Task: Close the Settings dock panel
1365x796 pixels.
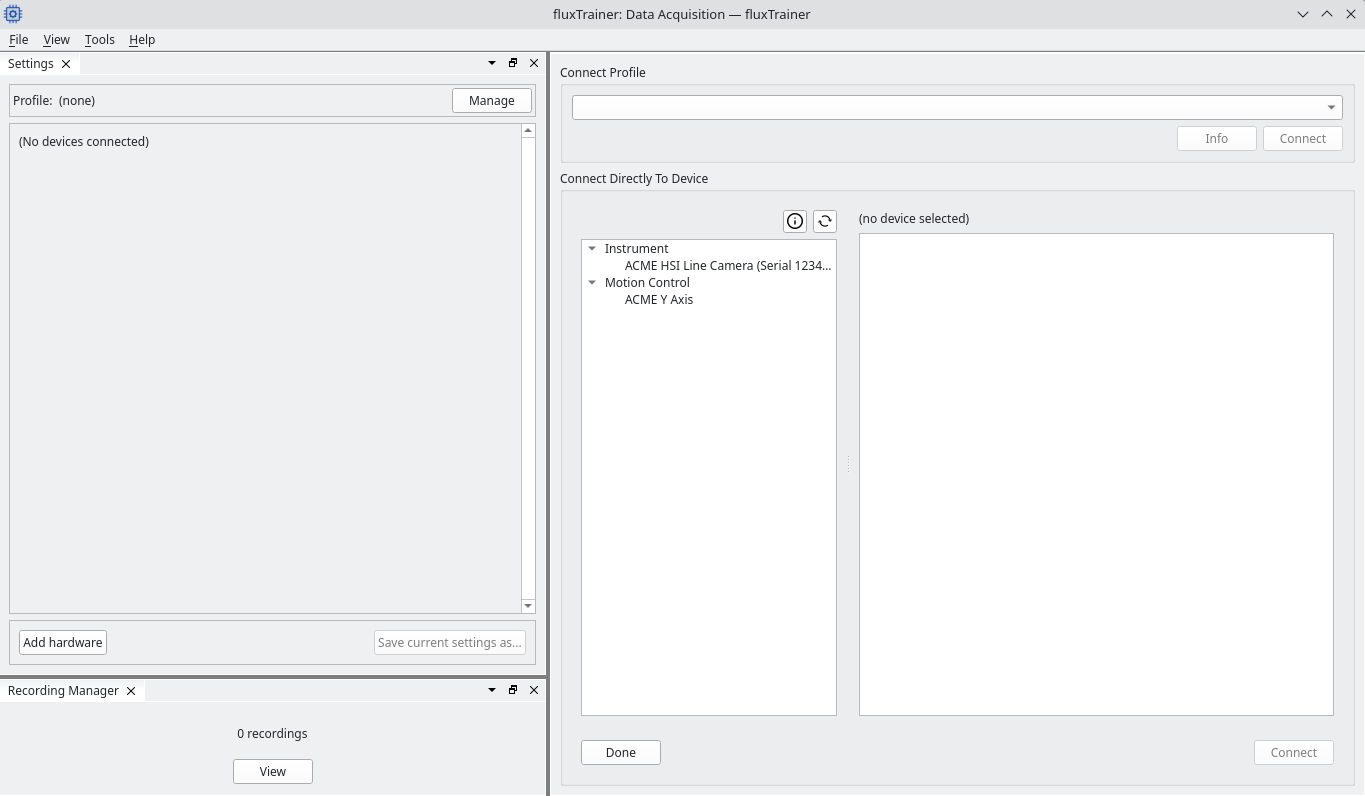Action: point(534,63)
